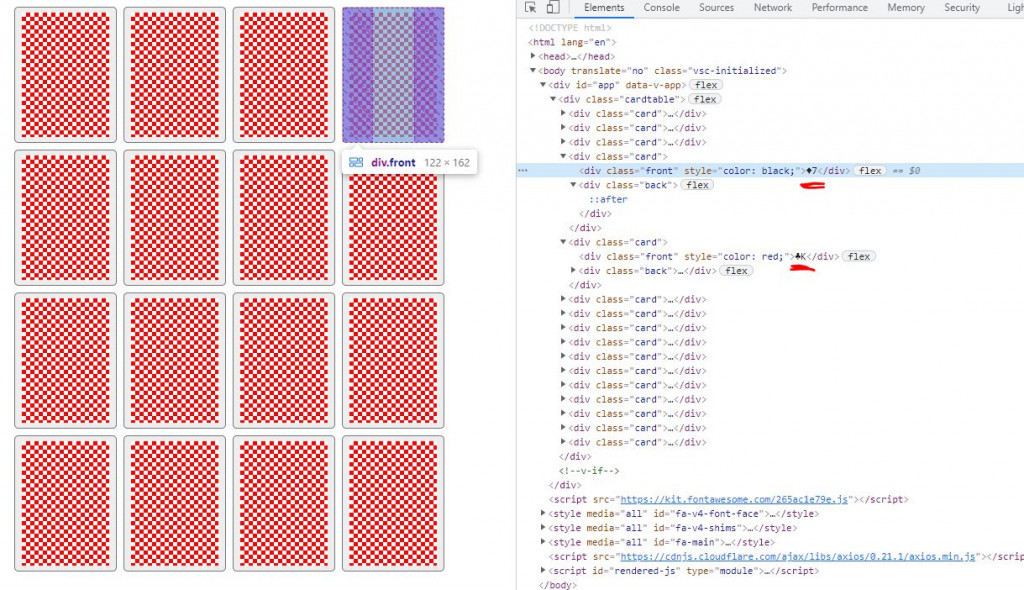
Task: Switch to the Sources tab
Action: click(716, 8)
